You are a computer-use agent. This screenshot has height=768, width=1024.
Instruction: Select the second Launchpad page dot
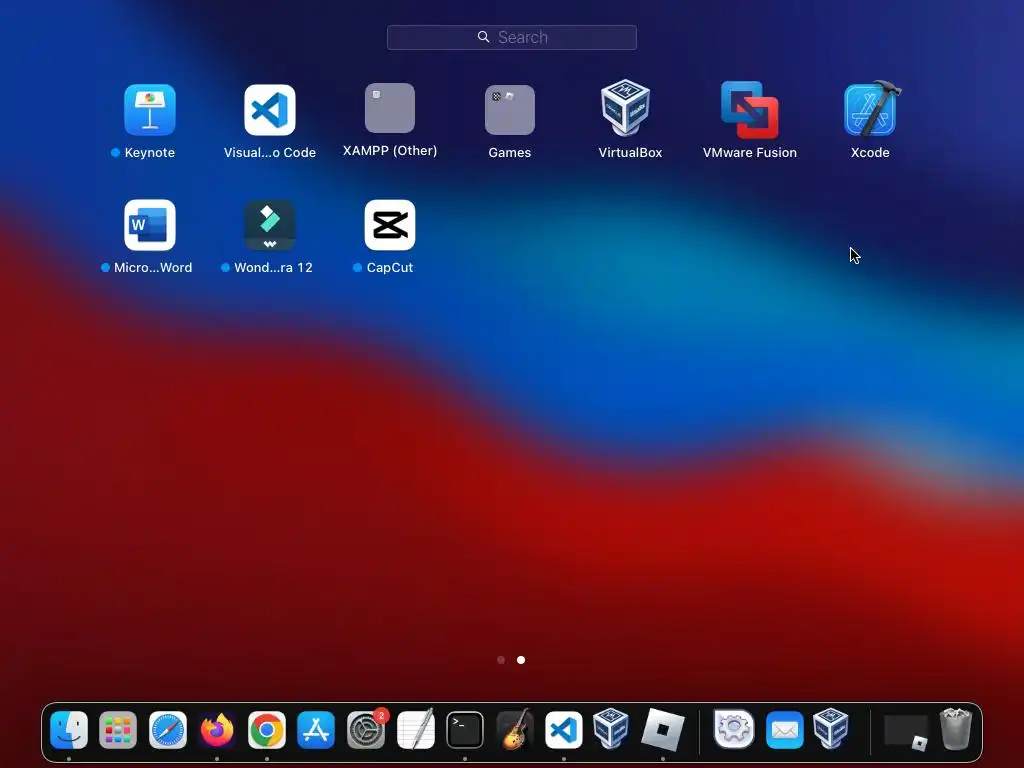(x=520, y=660)
